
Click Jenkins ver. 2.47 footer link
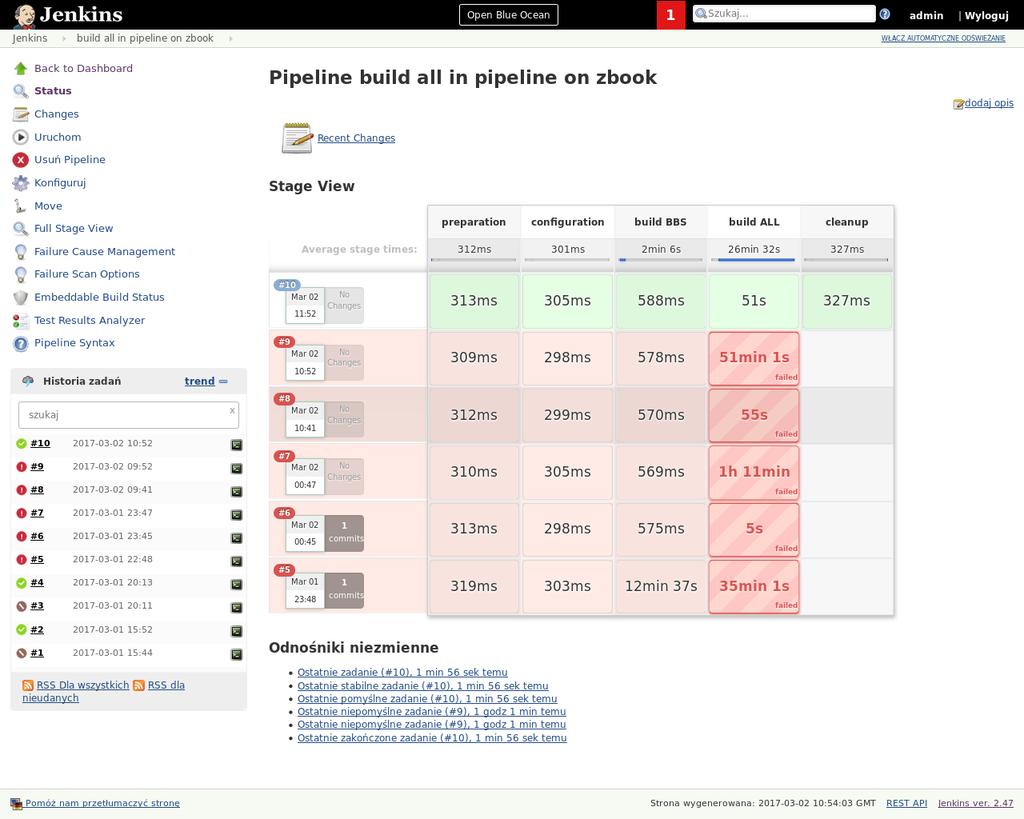pos(976,803)
